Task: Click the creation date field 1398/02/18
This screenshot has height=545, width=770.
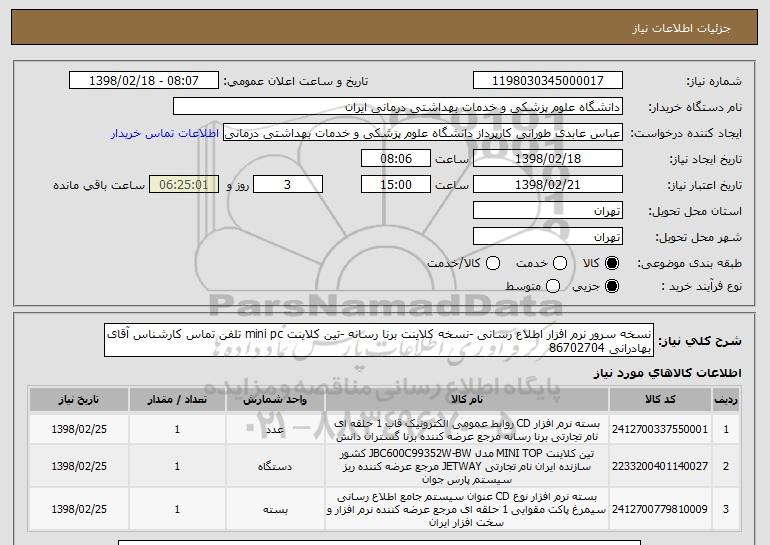Action: [548, 159]
